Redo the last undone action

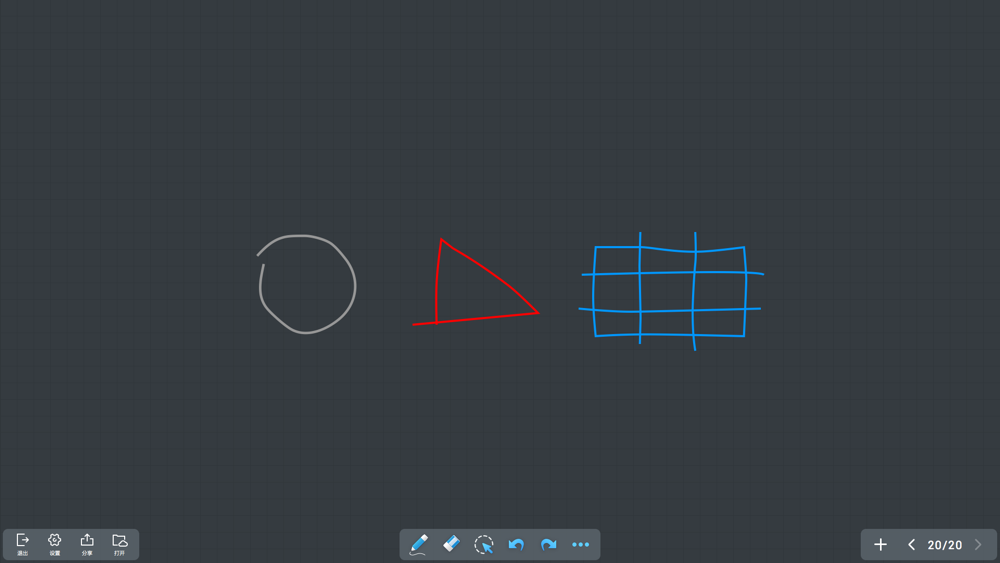[548, 545]
